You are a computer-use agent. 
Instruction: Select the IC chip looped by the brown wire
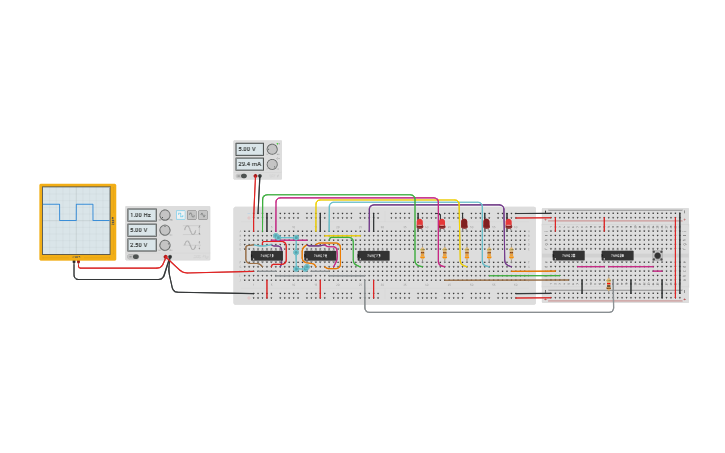267,256
